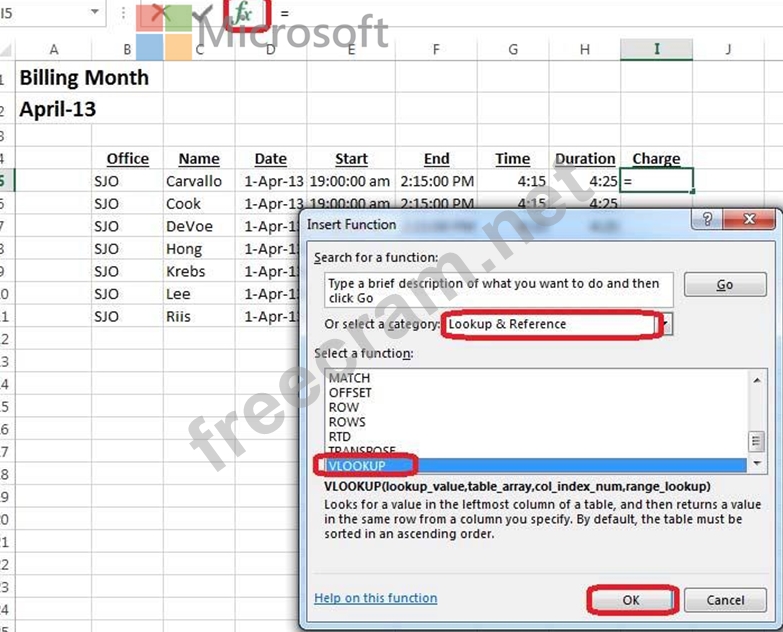Select column J header
The image size is (783, 632).
tap(728, 49)
